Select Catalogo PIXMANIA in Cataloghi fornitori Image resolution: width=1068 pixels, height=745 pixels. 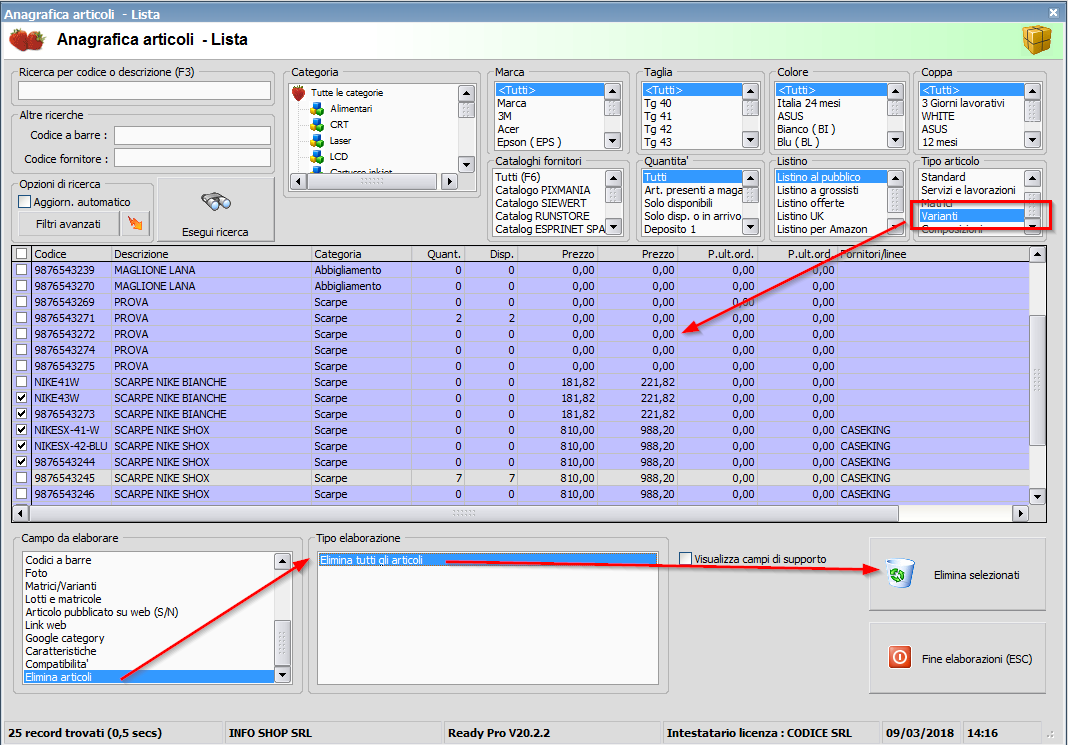(x=548, y=190)
